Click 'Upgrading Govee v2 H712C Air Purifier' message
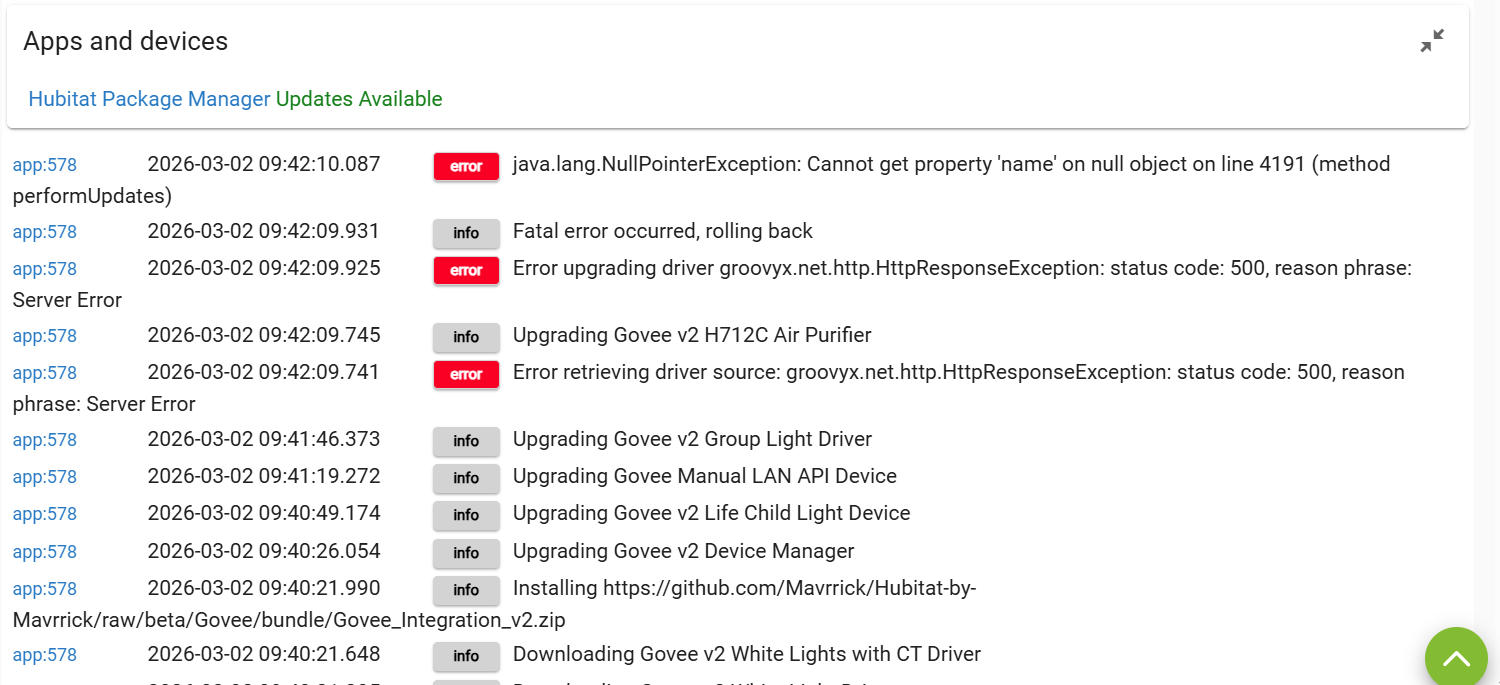 692,335
